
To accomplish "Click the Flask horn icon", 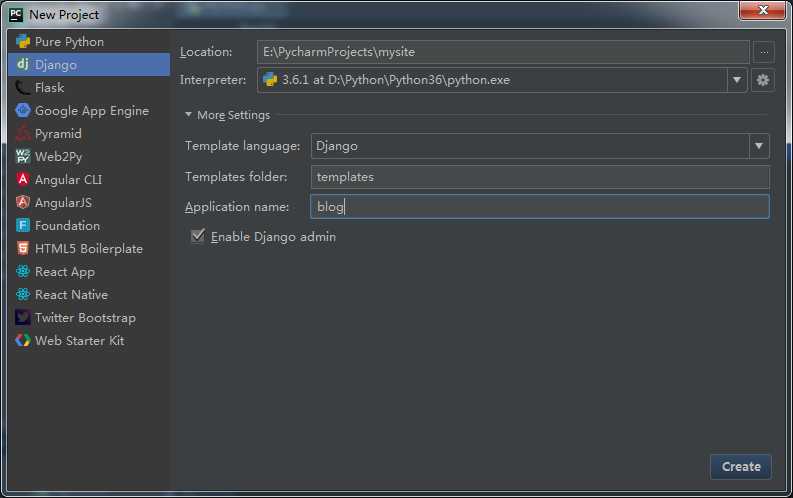I will pos(23,87).
